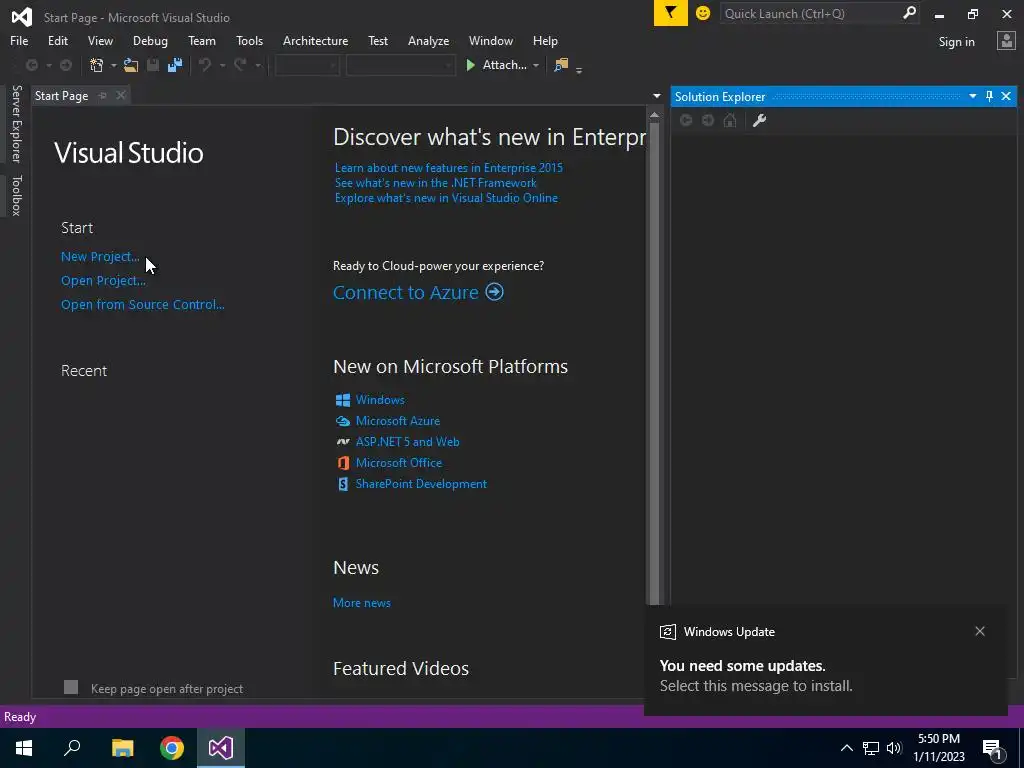The width and height of the screenshot is (1024, 768).
Task: Click the Windows Update notification icon
Action: pos(667,632)
